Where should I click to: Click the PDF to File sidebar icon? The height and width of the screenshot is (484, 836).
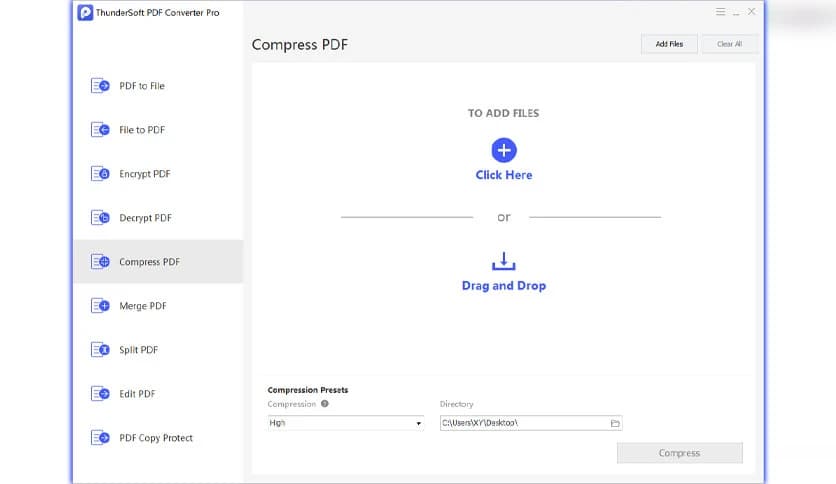[100, 86]
